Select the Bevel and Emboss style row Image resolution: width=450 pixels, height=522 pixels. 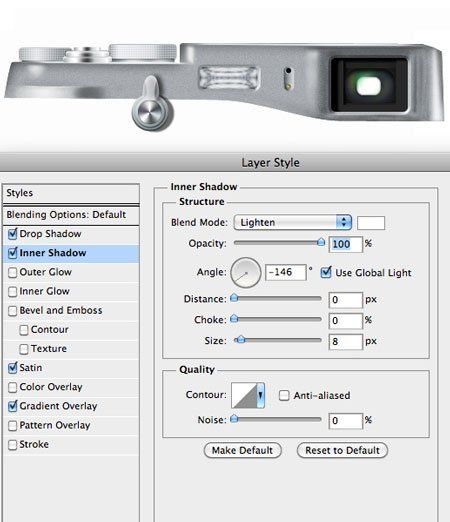click(71, 311)
